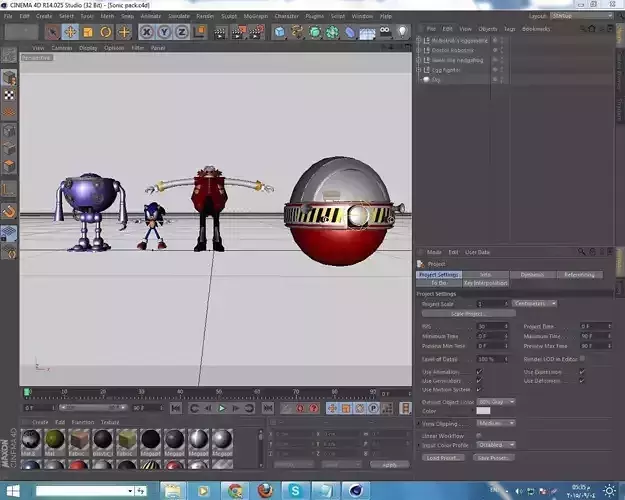The height and width of the screenshot is (500, 625).
Task: Open the Camera object icon
Action: coord(385,31)
